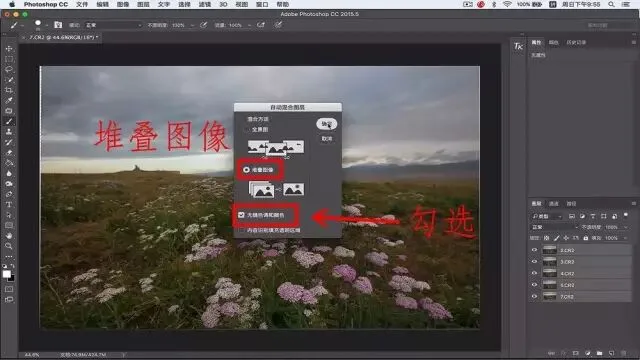This screenshot has height=360, width=640.
Task: Enable airbrush build-up in the options bar
Action: [x=261, y=25]
